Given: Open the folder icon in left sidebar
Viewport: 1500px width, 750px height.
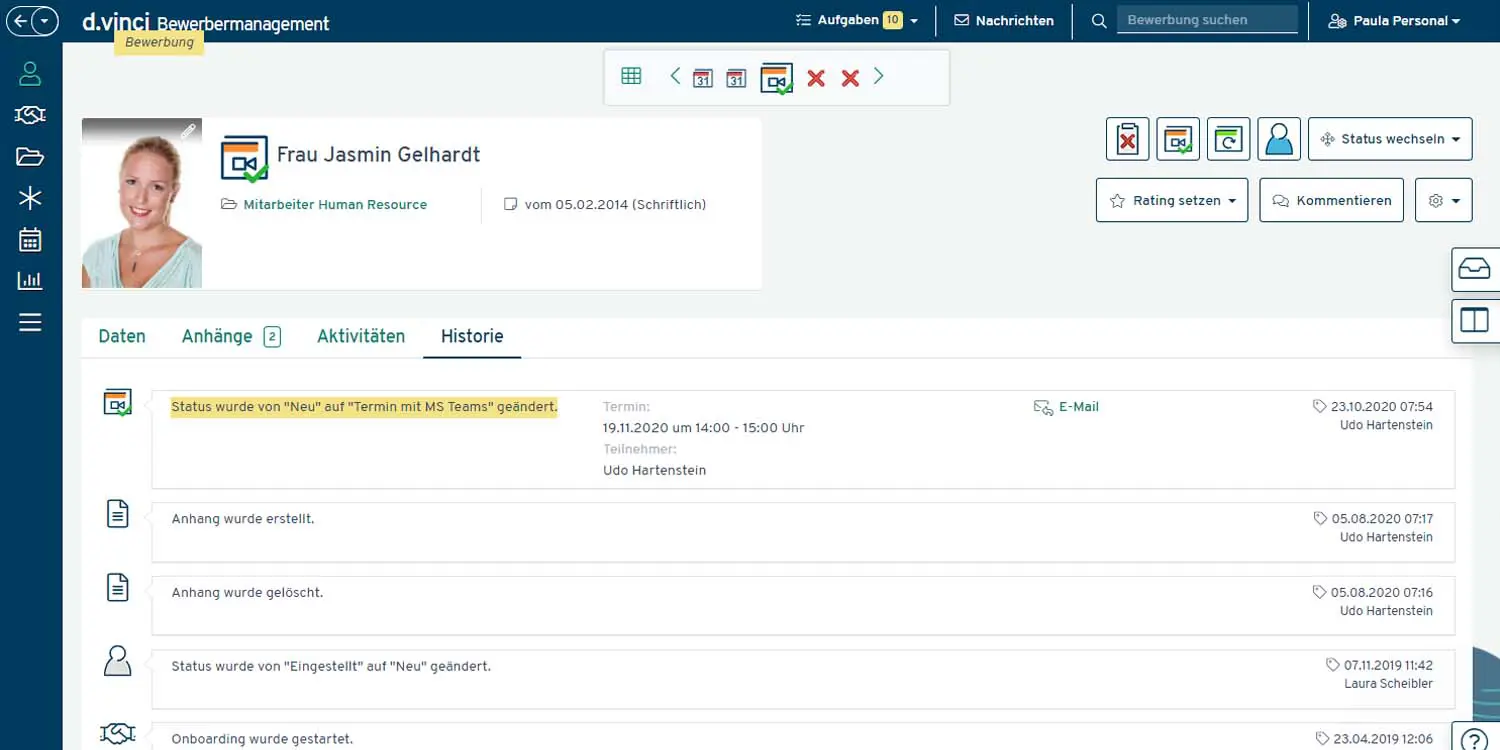Looking at the screenshot, I should click(x=30, y=157).
